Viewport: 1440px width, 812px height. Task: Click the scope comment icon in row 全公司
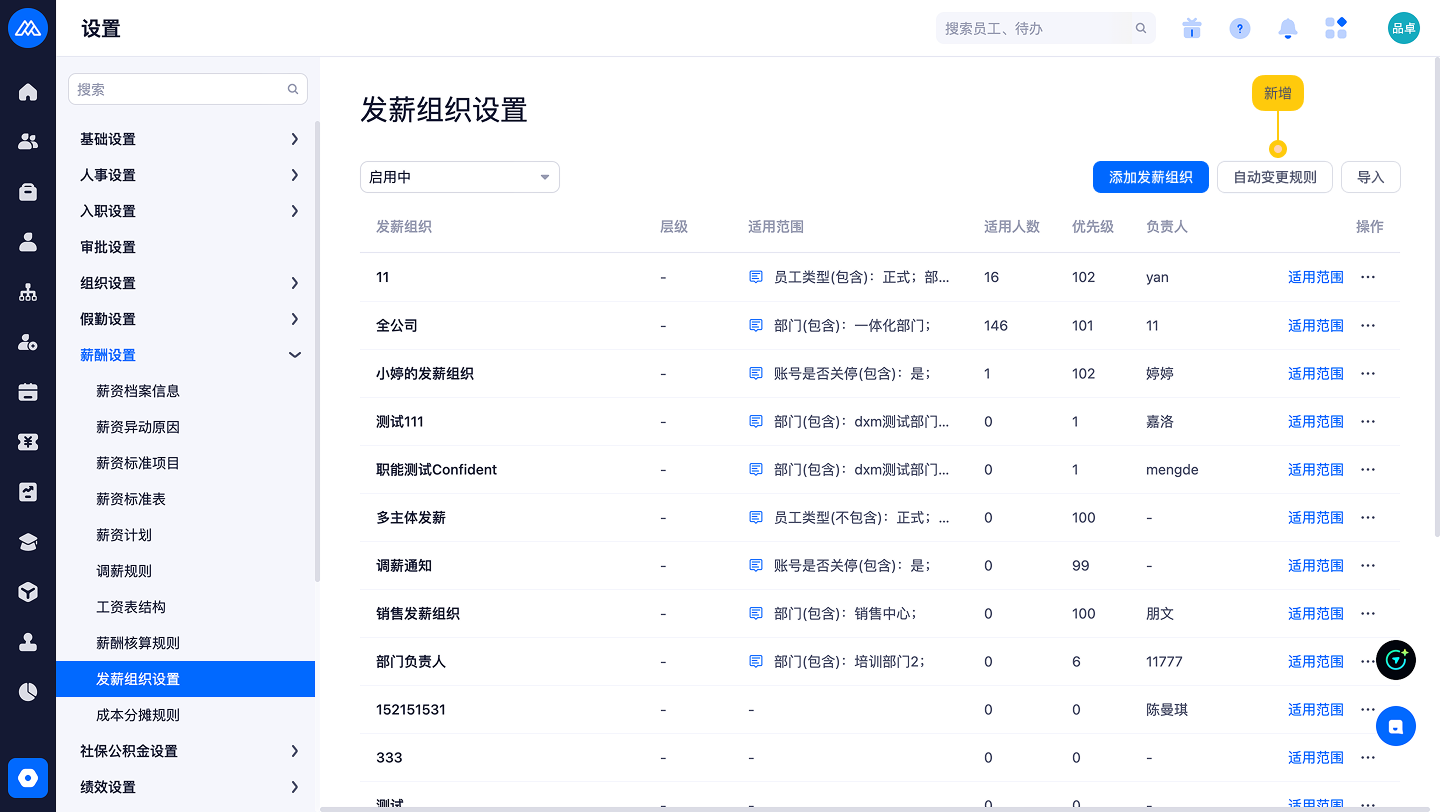coord(756,326)
